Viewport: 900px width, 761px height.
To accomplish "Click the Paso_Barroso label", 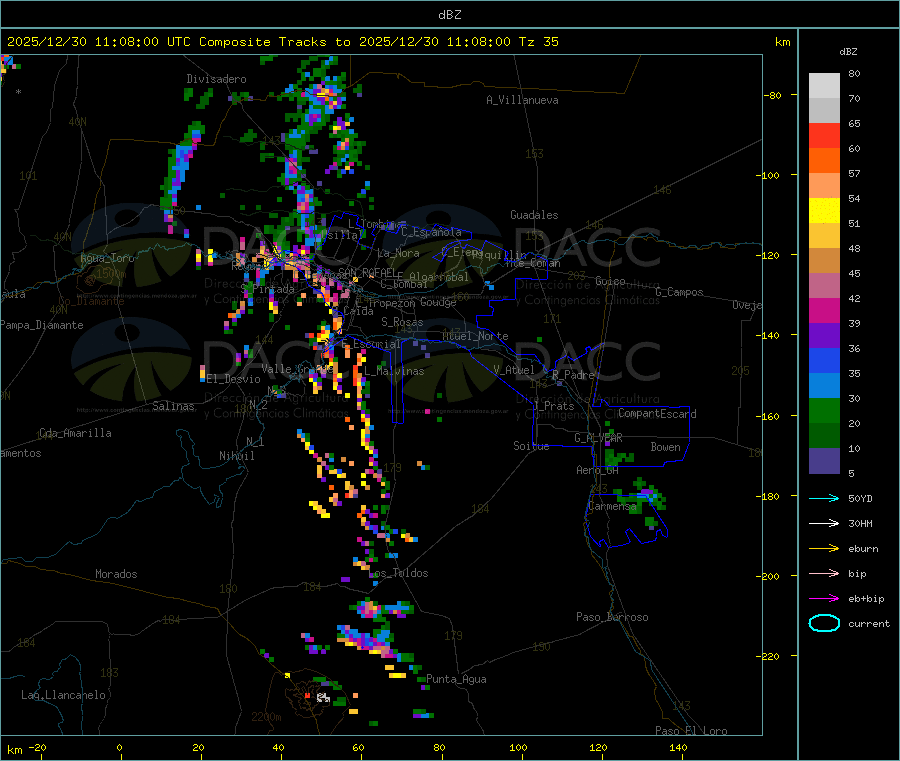I will pyautogui.click(x=612, y=617).
